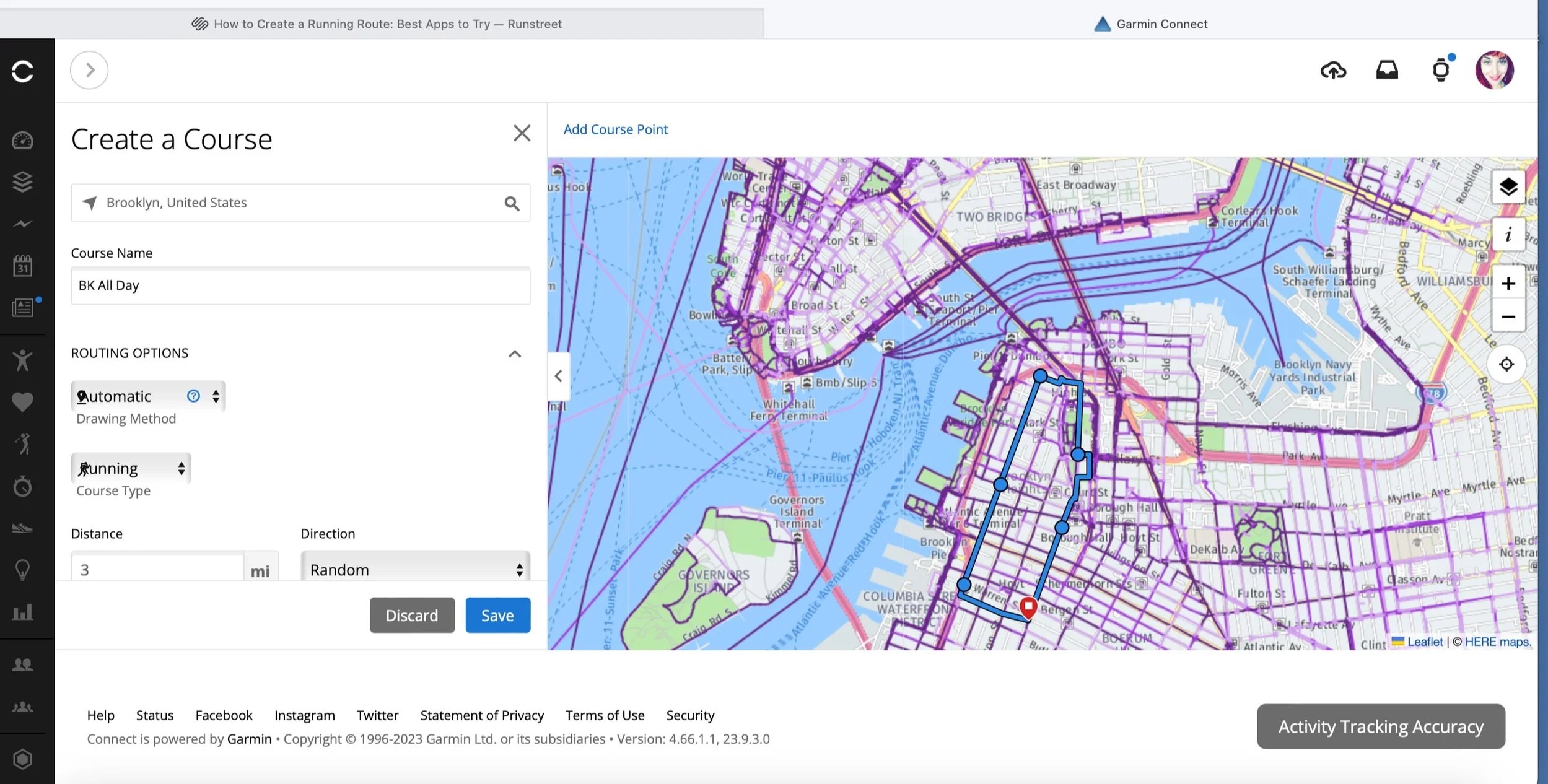Image resolution: width=1548 pixels, height=784 pixels.
Task: Collapse the Routing Options section
Action: click(x=515, y=354)
